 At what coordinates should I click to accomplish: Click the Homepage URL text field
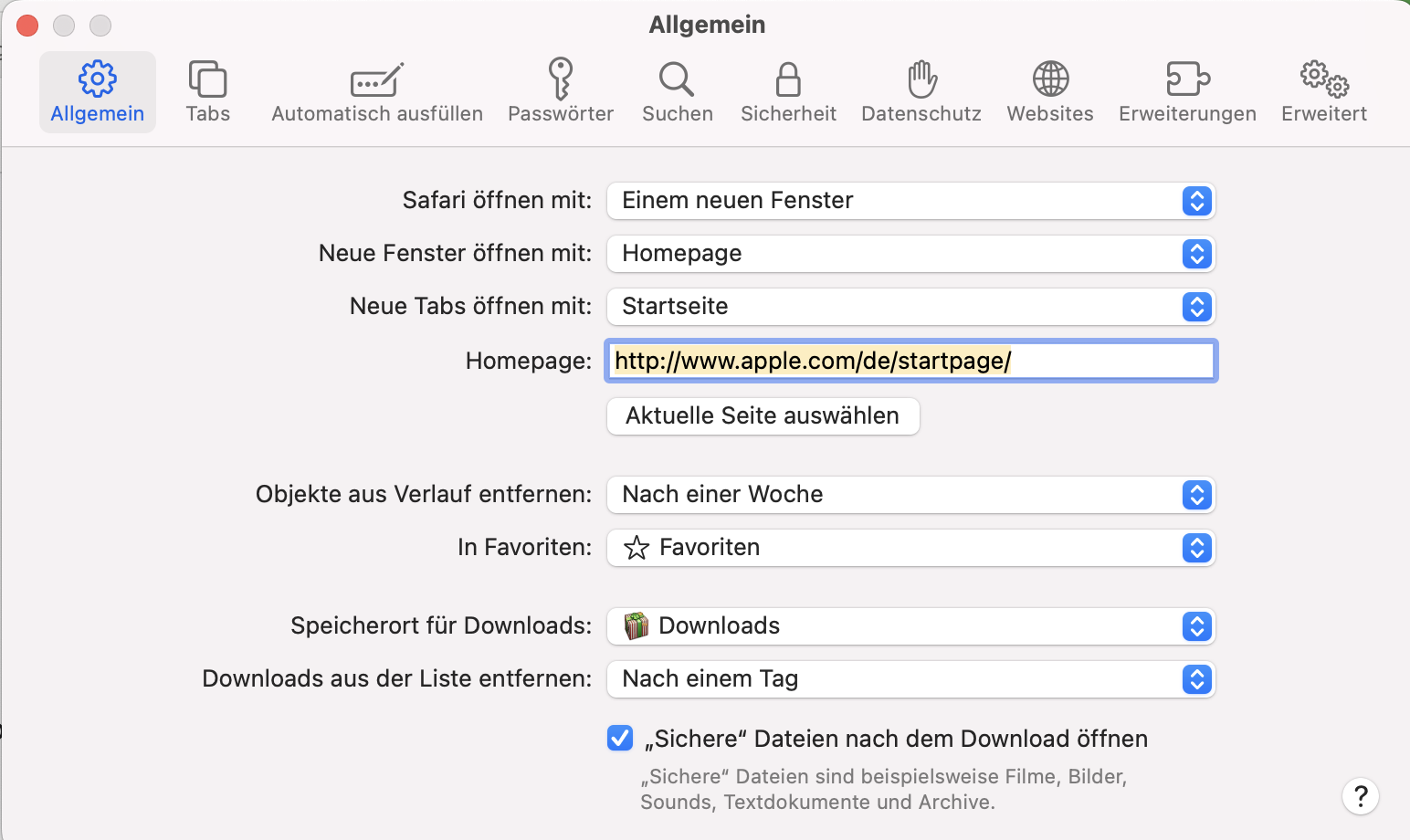click(910, 362)
